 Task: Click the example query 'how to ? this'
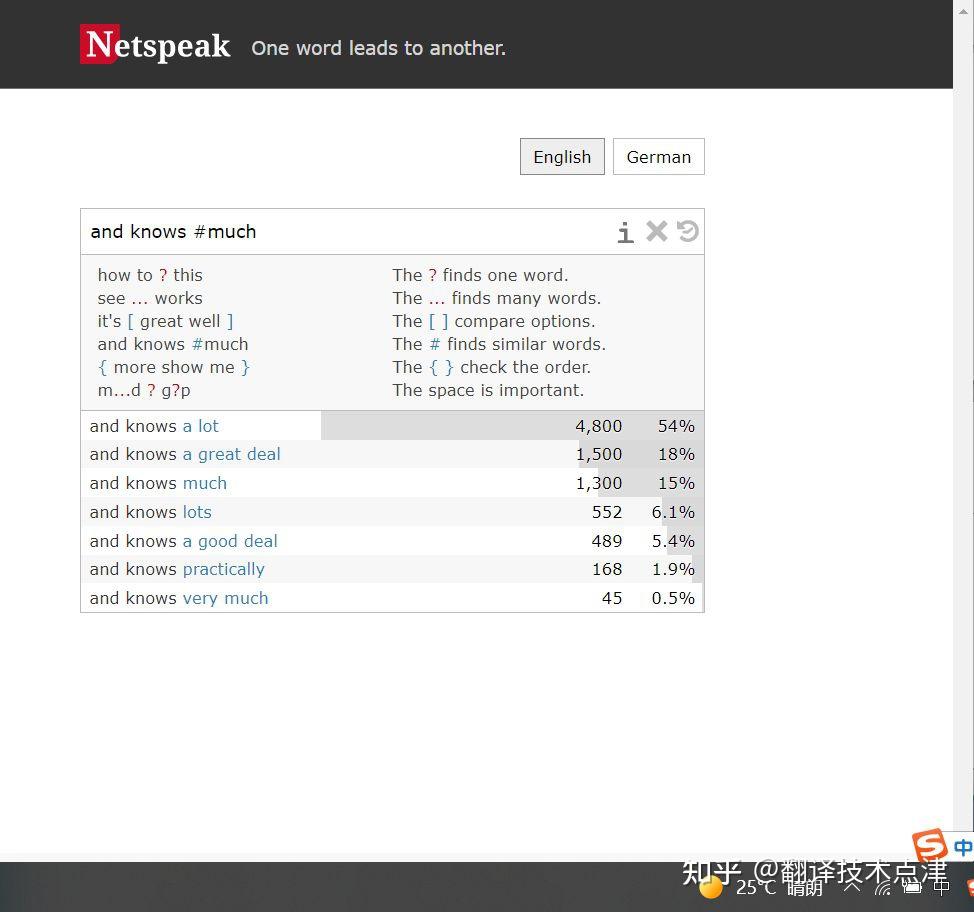click(x=150, y=275)
